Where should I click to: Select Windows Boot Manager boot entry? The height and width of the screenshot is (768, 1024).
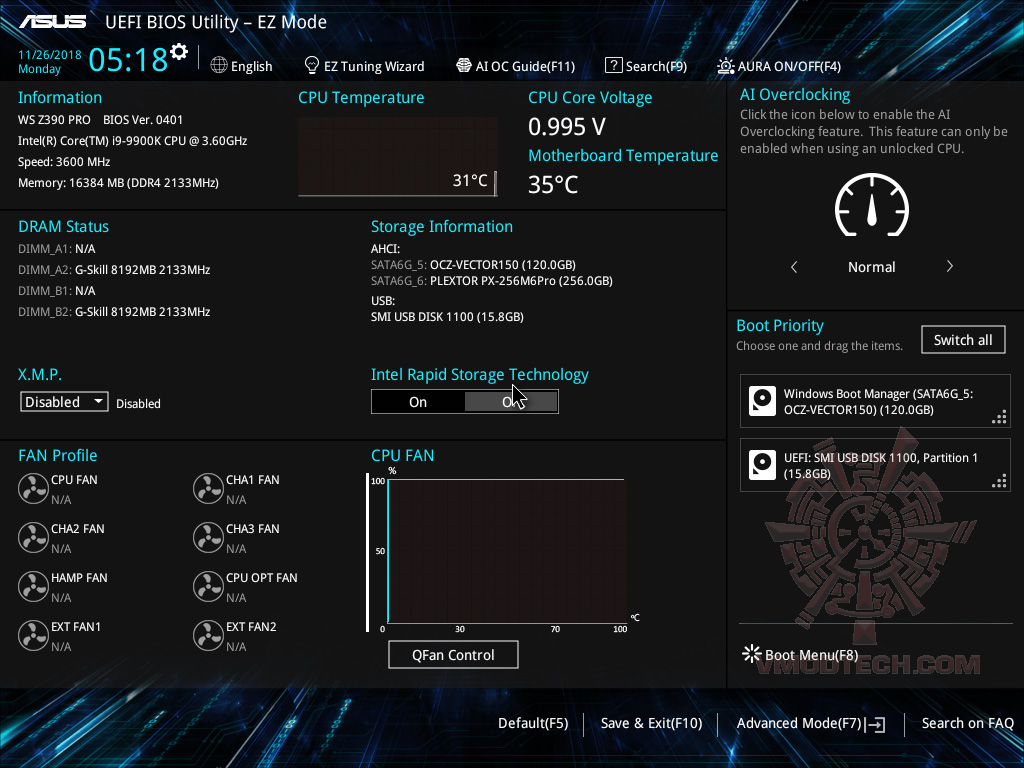tap(875, 401)
